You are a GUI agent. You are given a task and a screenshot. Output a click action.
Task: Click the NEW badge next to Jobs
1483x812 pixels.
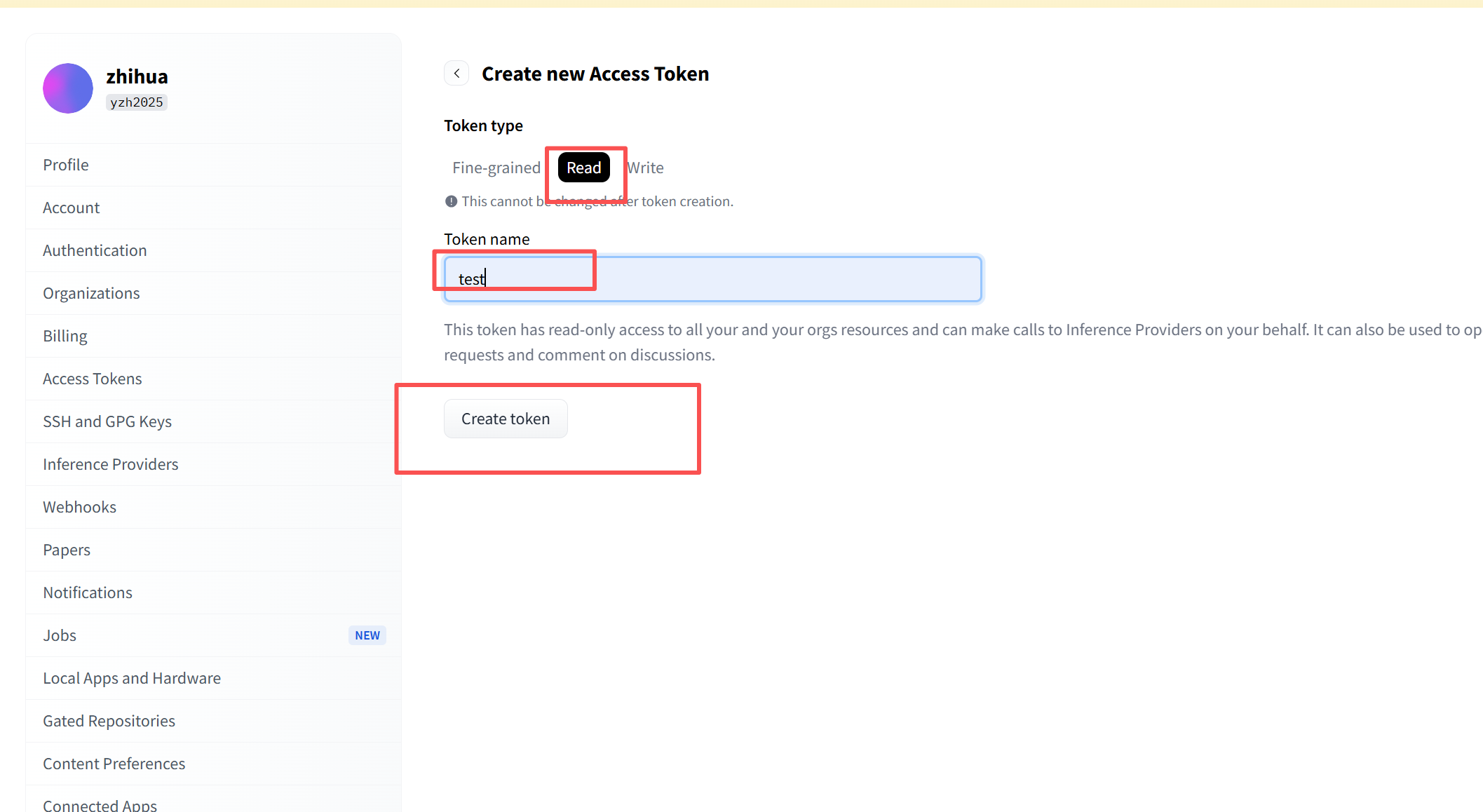tap(367, 635)
